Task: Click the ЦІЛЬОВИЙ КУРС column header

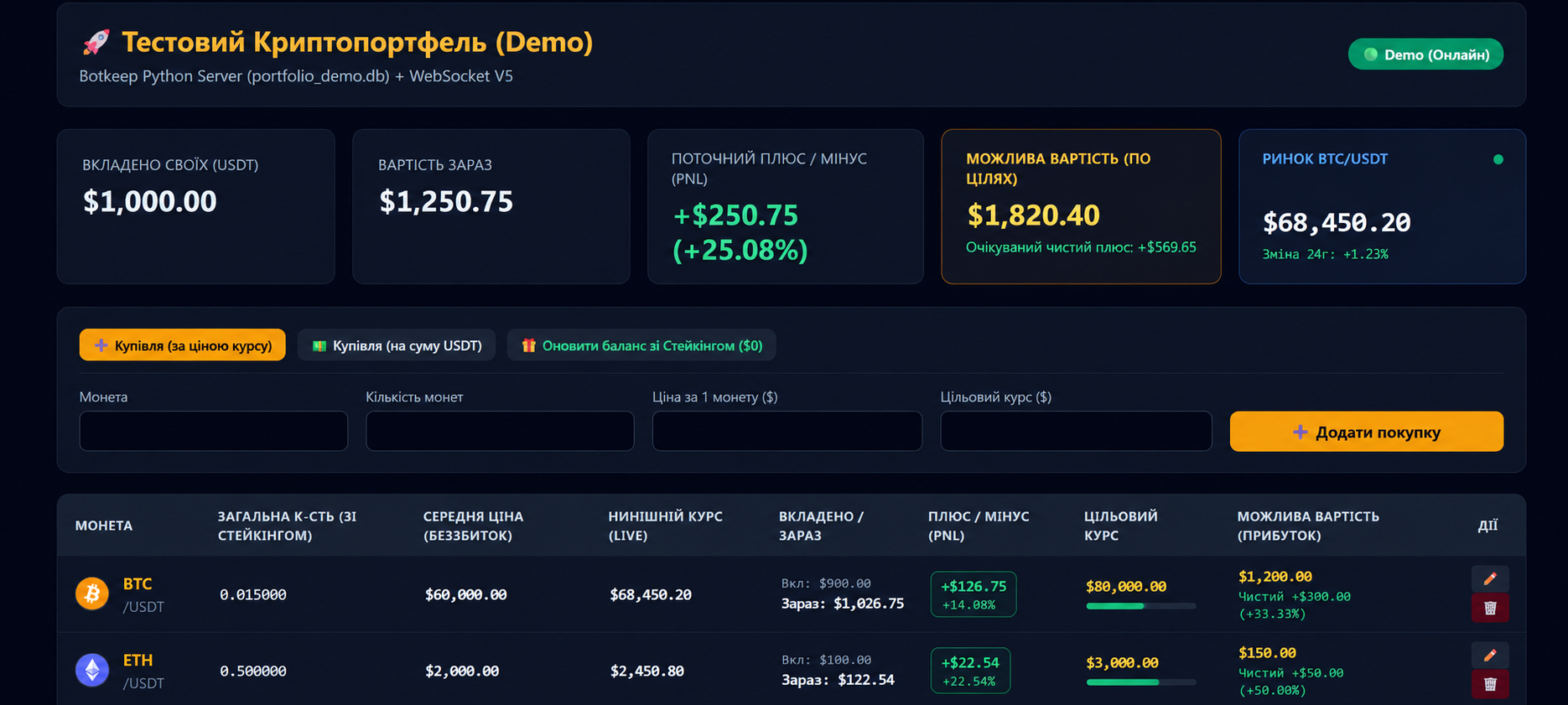Action: click(1121, 526)
